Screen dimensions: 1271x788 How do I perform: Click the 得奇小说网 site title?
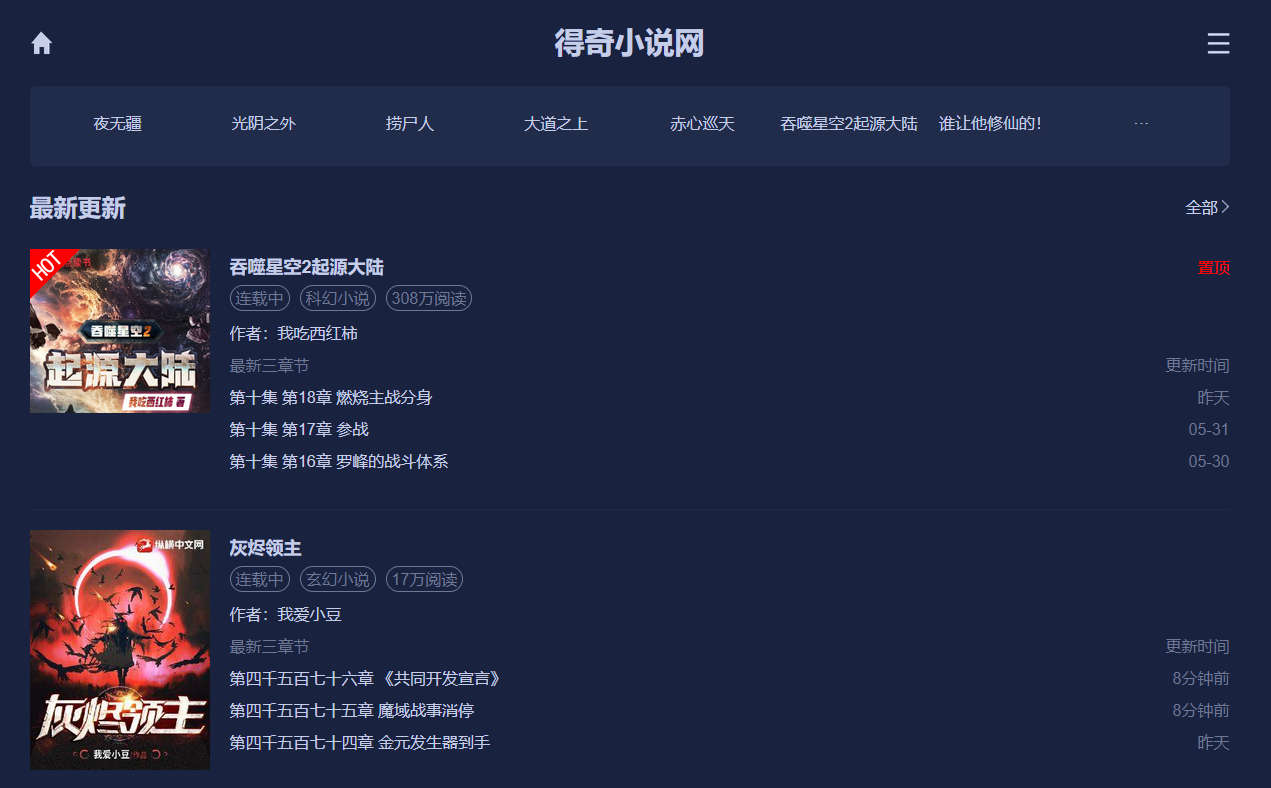(630, 43)
